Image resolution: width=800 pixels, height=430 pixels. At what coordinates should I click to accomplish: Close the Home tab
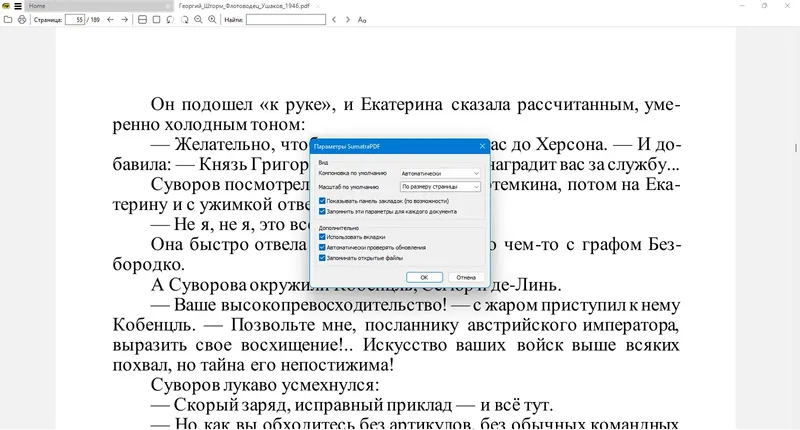(168, 6)
